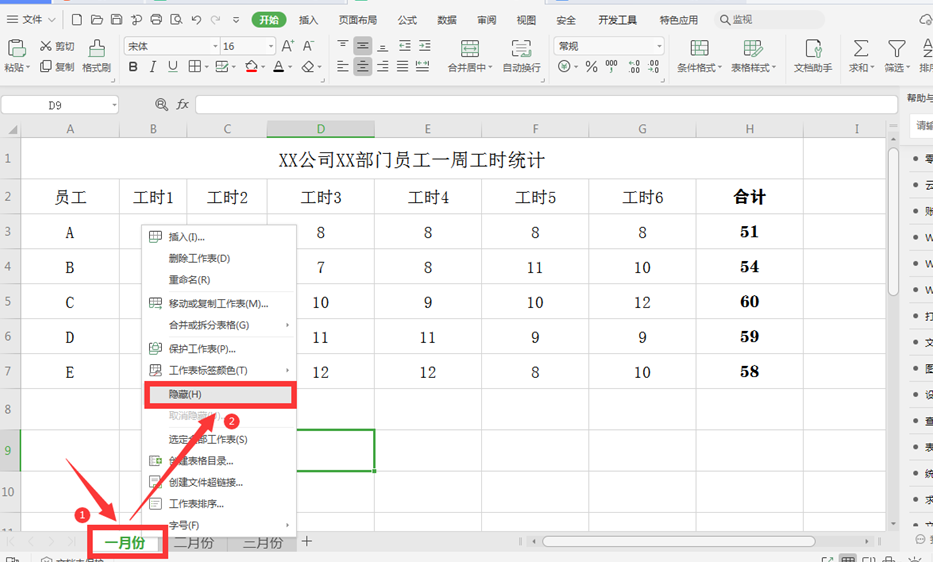Toggle Italic formatting
The height and width of the screenshot is (562, 933).
click(x=152, y=67)
